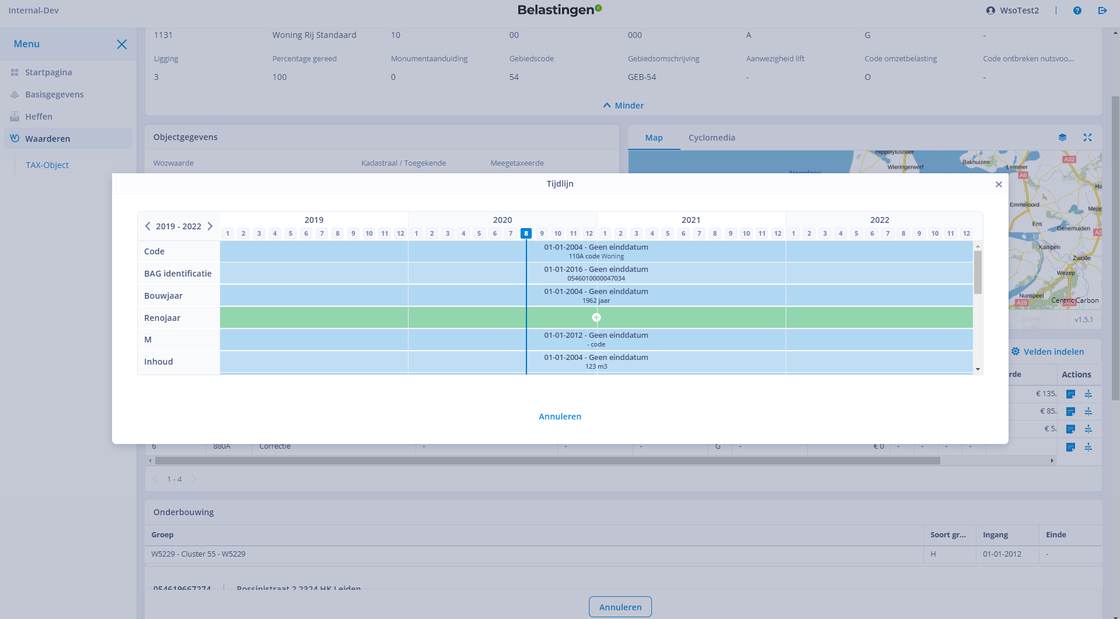Click the table horizontal scrollbar below the dialog

[547, 461]
